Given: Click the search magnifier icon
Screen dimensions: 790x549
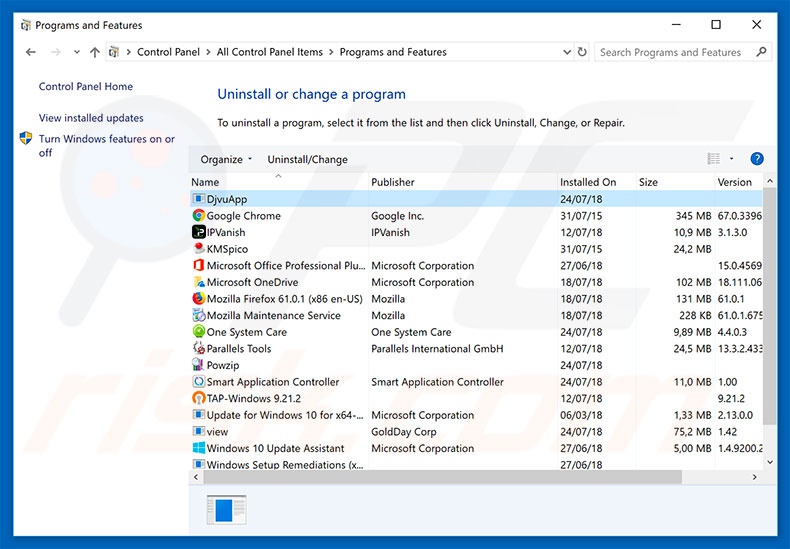Looking at the screenshot, I should coord(761,52).
